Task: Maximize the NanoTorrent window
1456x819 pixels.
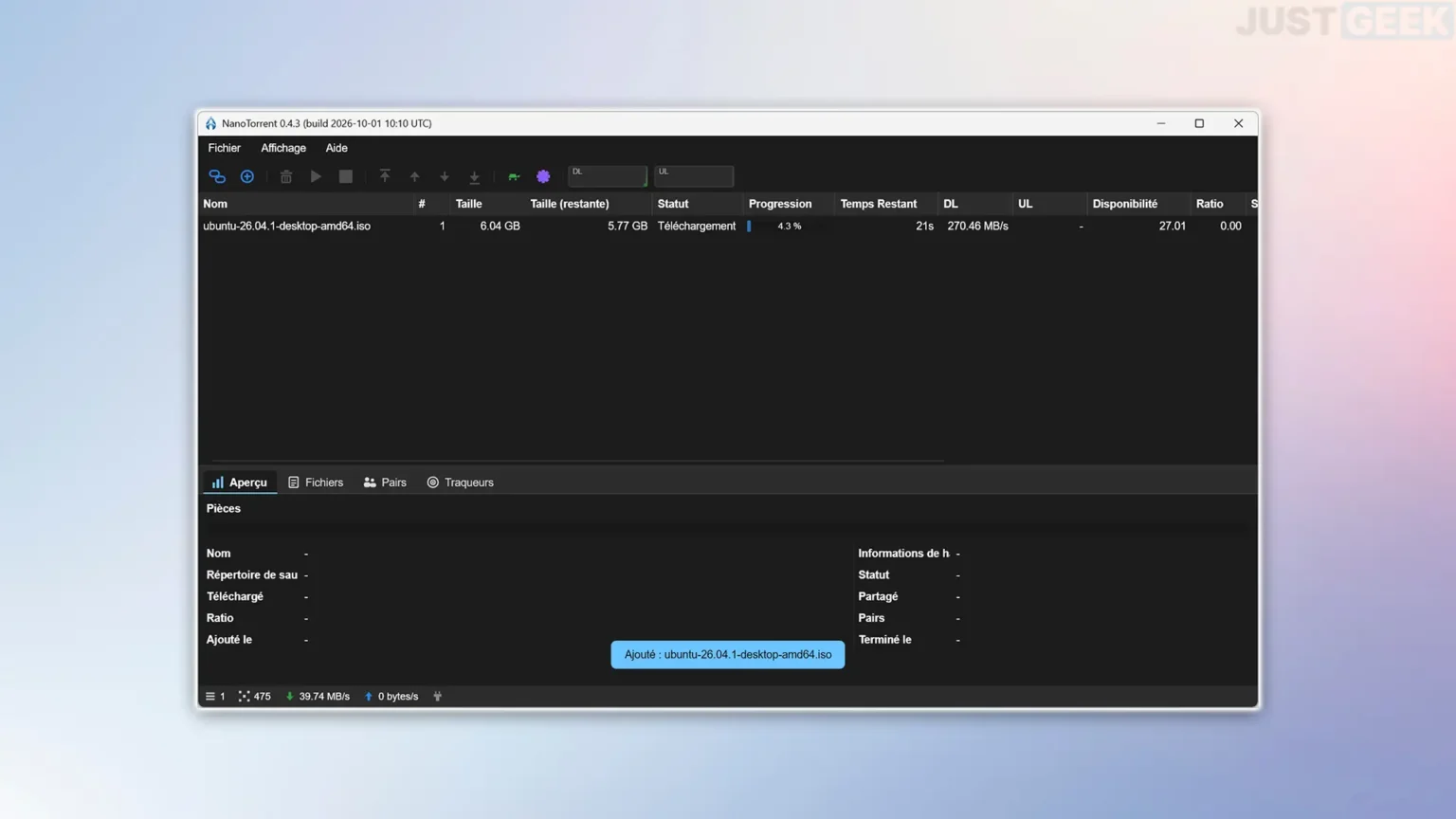Action: 1199,123
